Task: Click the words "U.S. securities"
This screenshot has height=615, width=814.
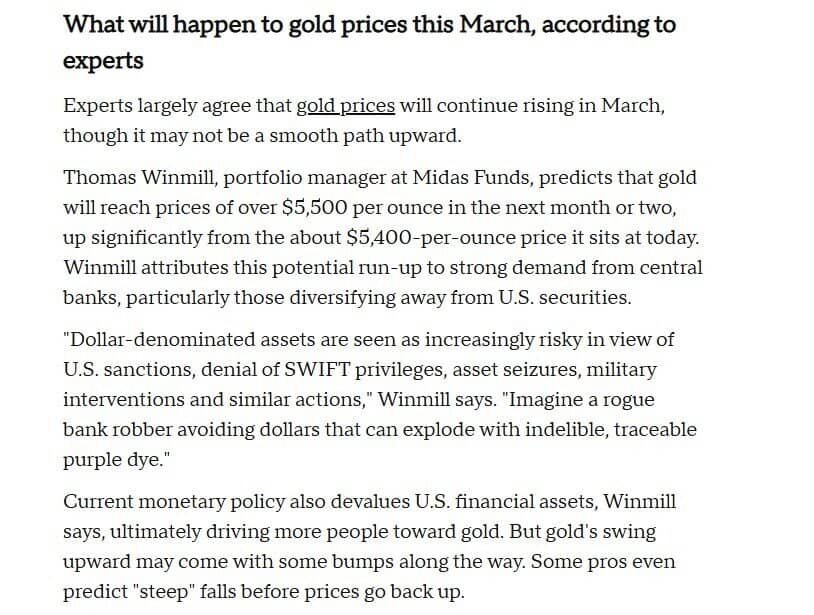Action: pyautogui.click(x=564, y=298)
